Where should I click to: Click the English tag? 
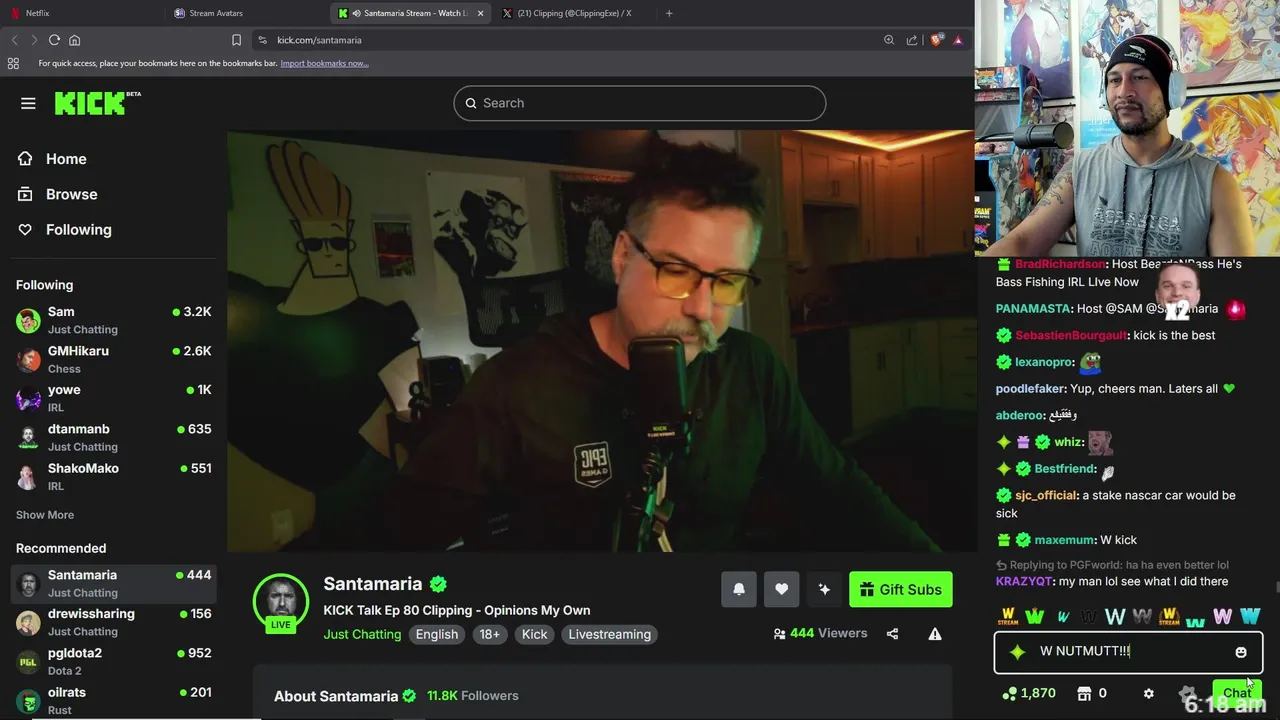[437, 634]
